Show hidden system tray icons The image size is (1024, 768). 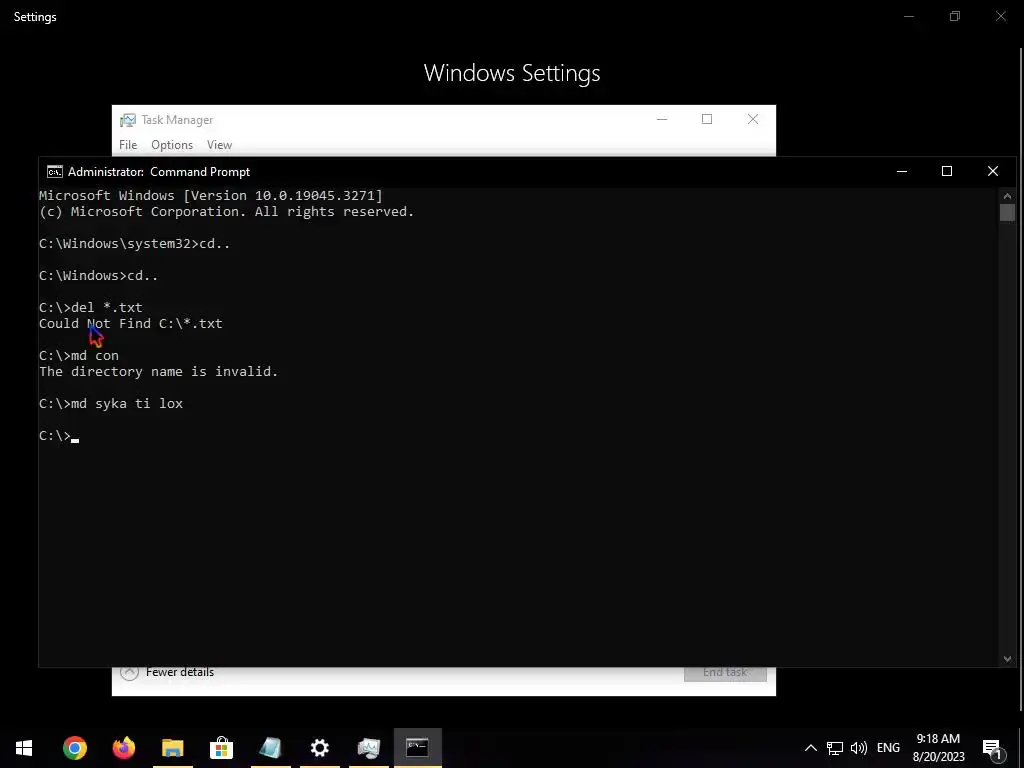pos(810,748)
